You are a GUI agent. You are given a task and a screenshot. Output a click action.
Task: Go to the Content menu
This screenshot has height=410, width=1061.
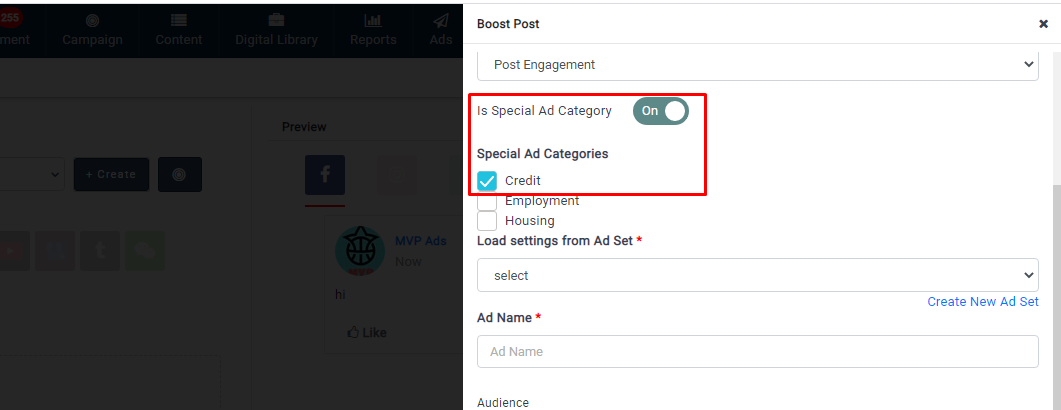178,29
